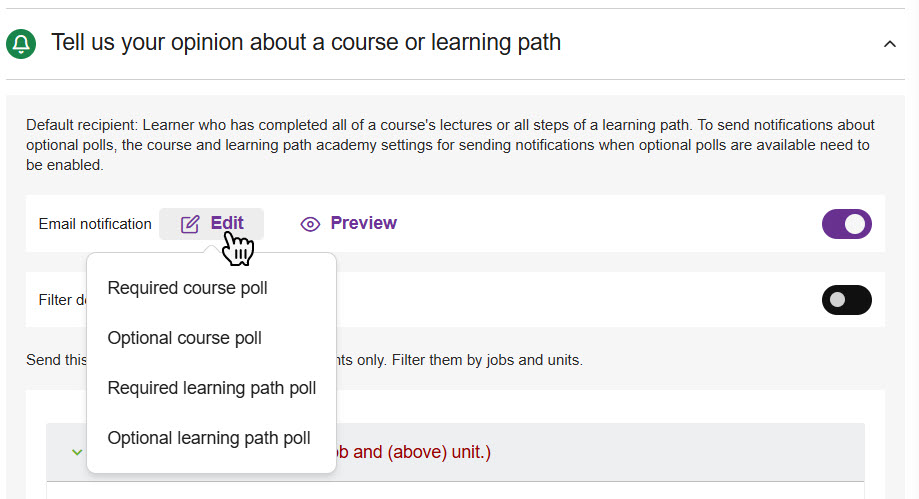Select Optional learning path poll
Image resolution: width=919 pixels, height=499 pixels.
[208, 438]
